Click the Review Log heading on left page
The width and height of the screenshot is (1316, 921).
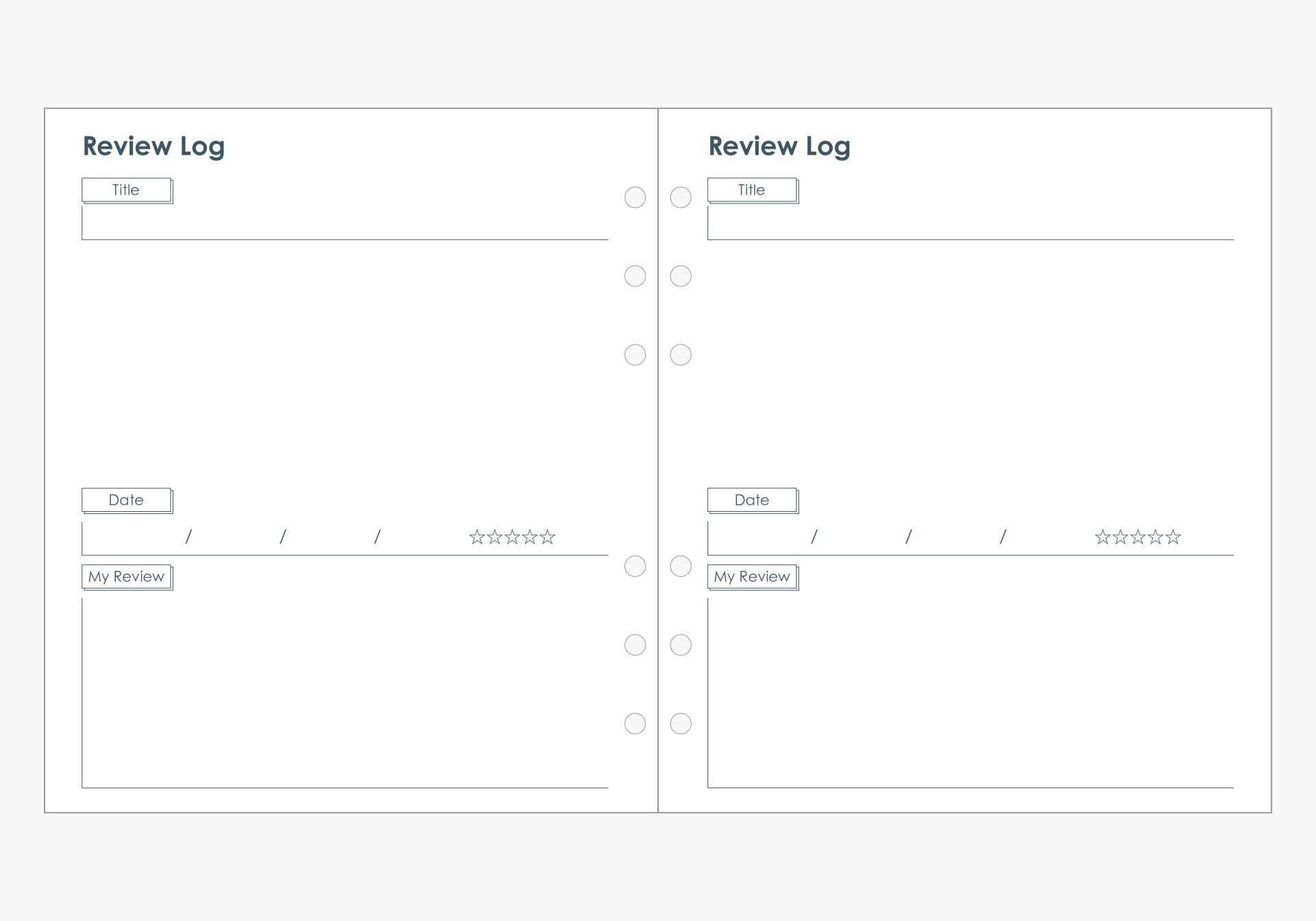[x=154, y=146]
